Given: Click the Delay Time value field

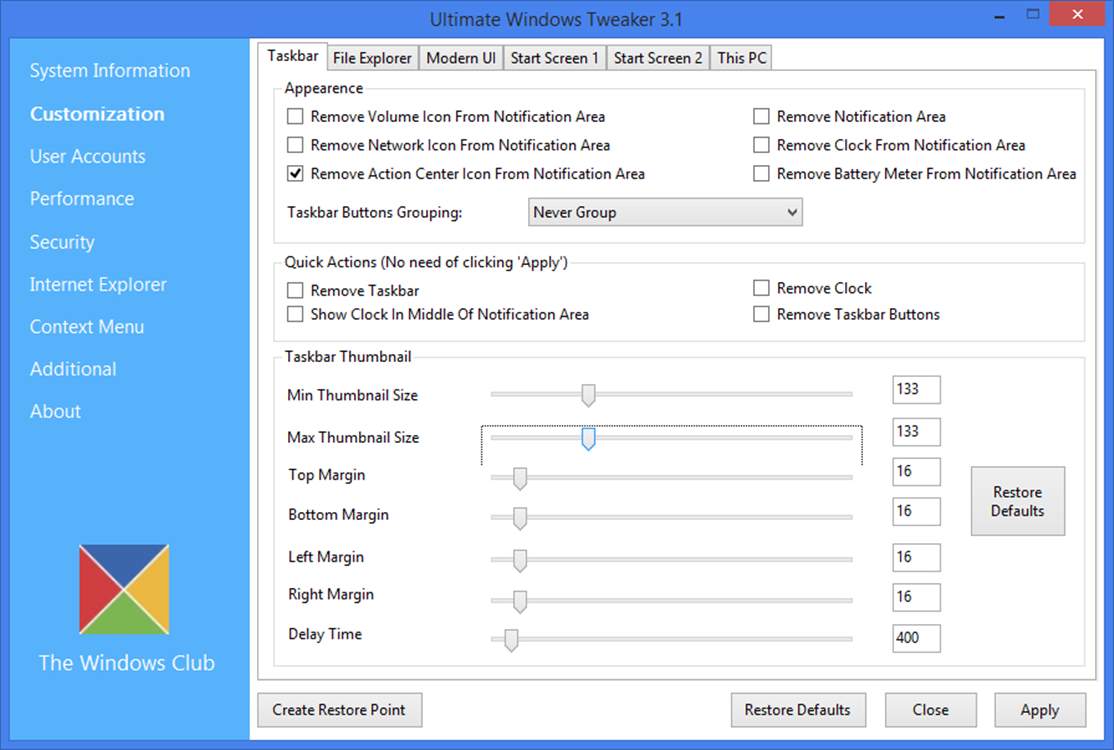Looking at the screenshot, I should click(x=916, y=638).
